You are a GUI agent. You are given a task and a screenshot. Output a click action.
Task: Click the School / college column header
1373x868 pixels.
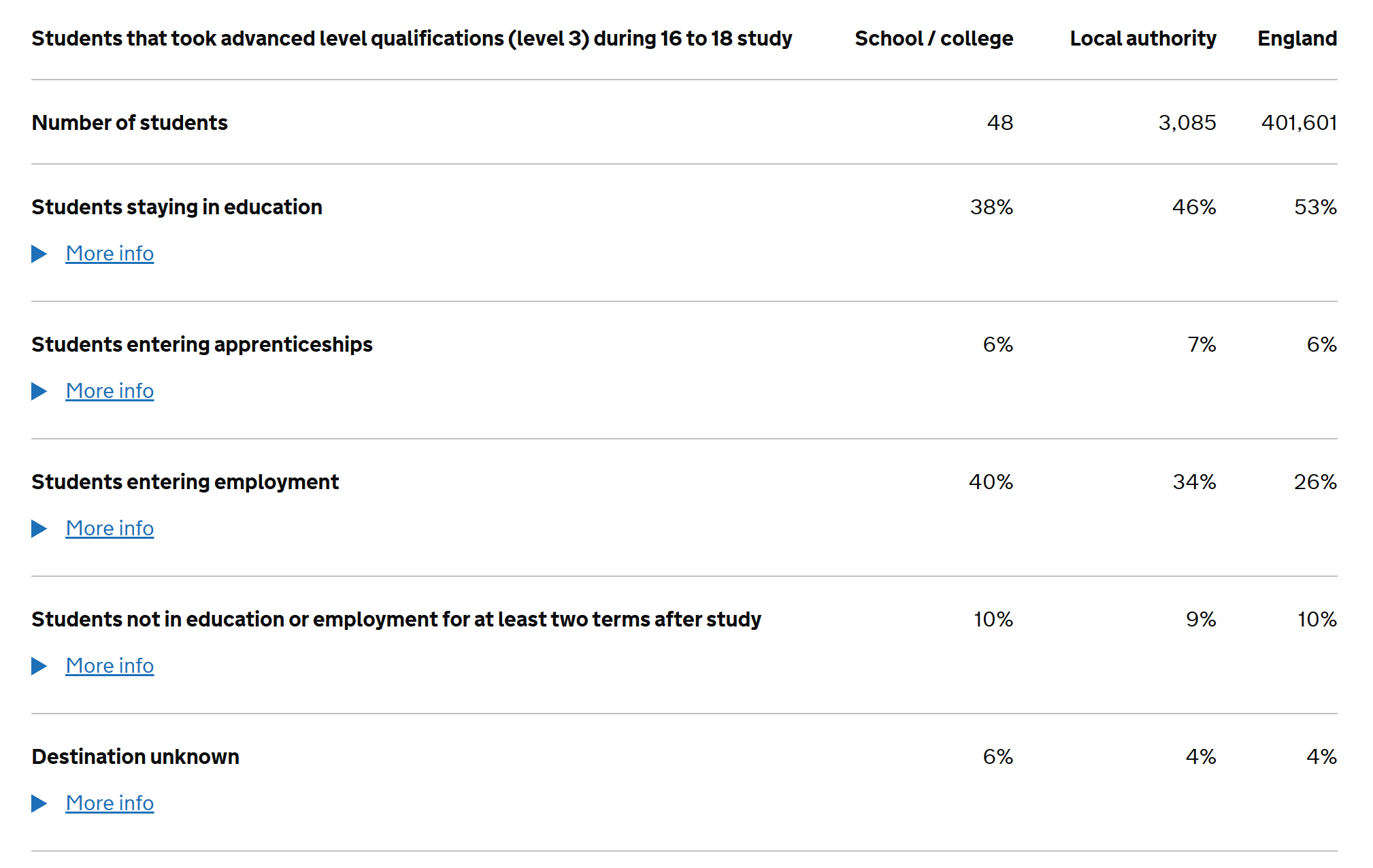(933, 39)
